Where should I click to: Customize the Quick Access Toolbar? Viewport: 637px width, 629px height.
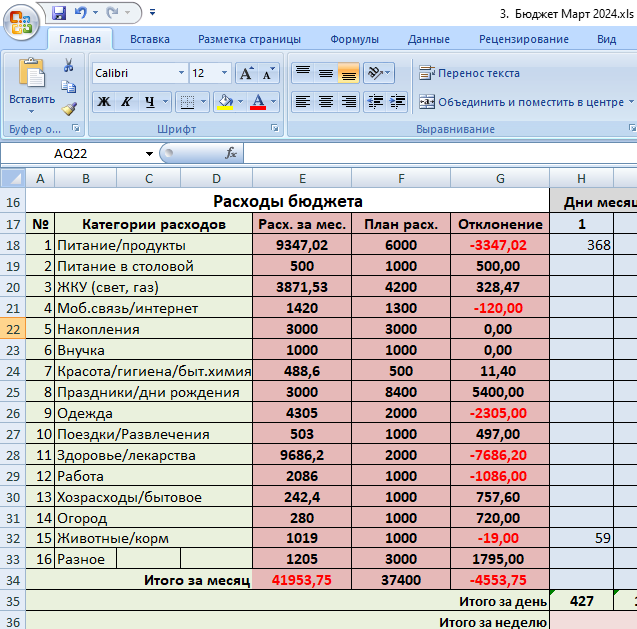click(x=152, y=13)
